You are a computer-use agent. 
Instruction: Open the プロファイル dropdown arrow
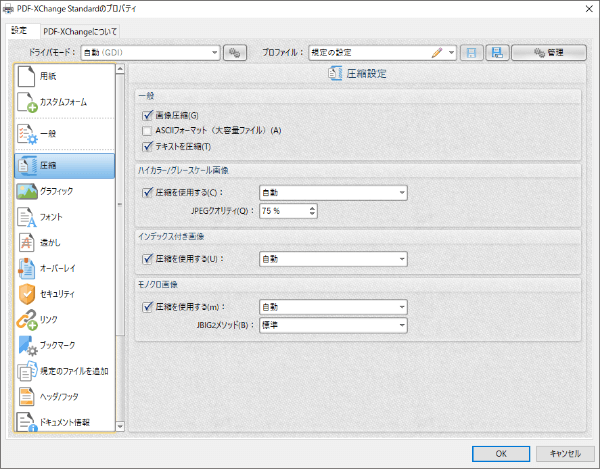point(452,53)
